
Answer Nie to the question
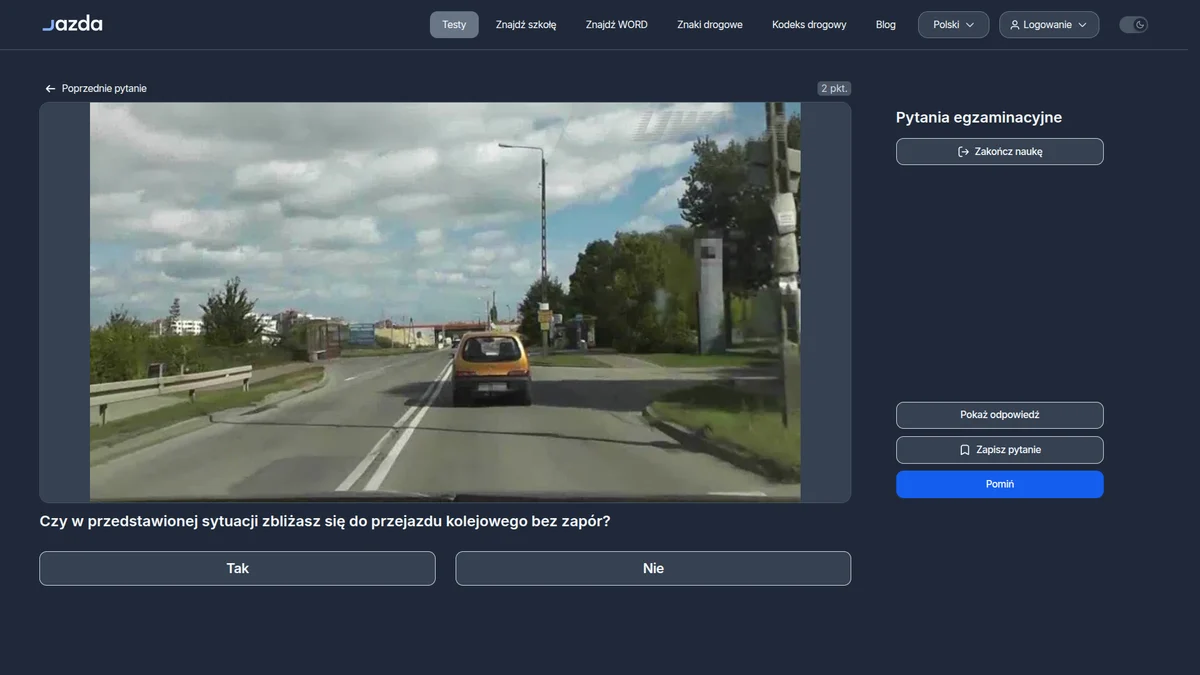[653, 568]
